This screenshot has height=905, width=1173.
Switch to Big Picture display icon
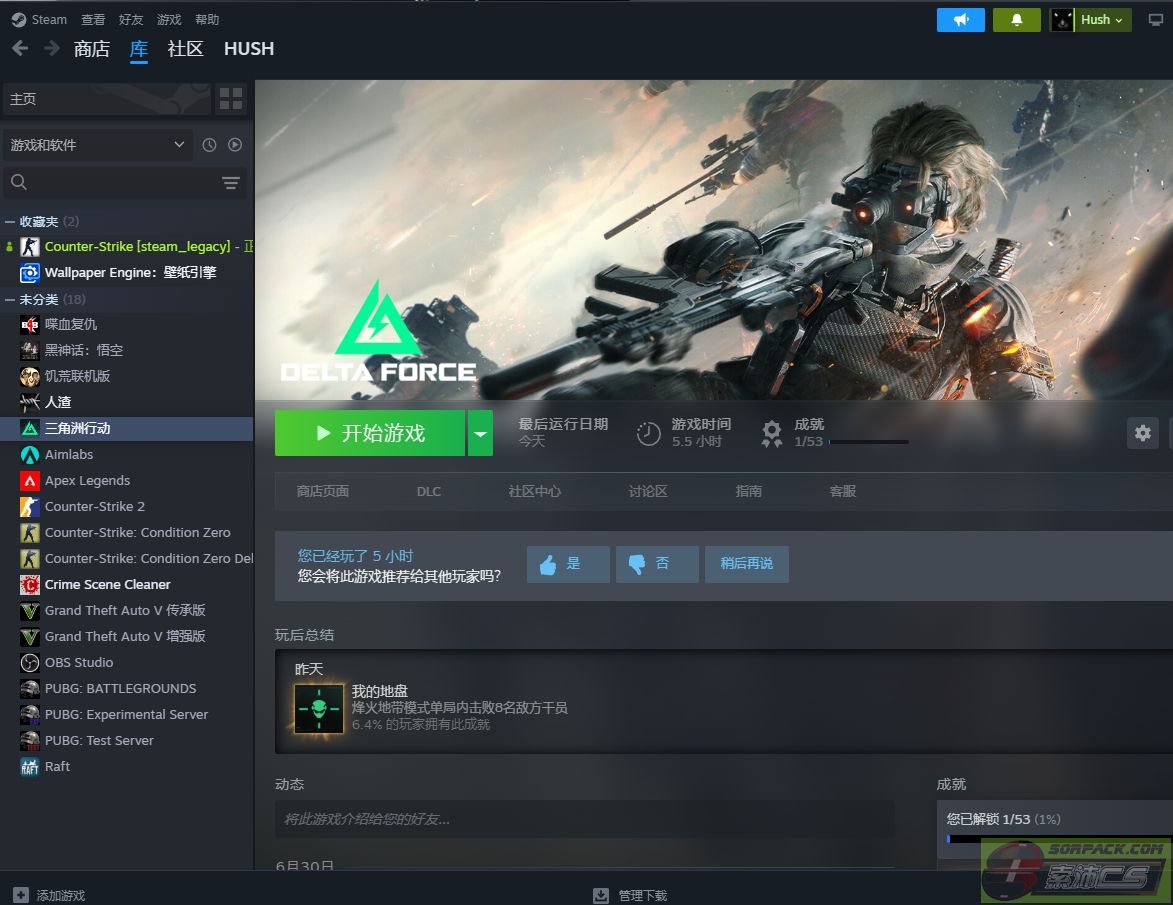[x=1156, y=20]
